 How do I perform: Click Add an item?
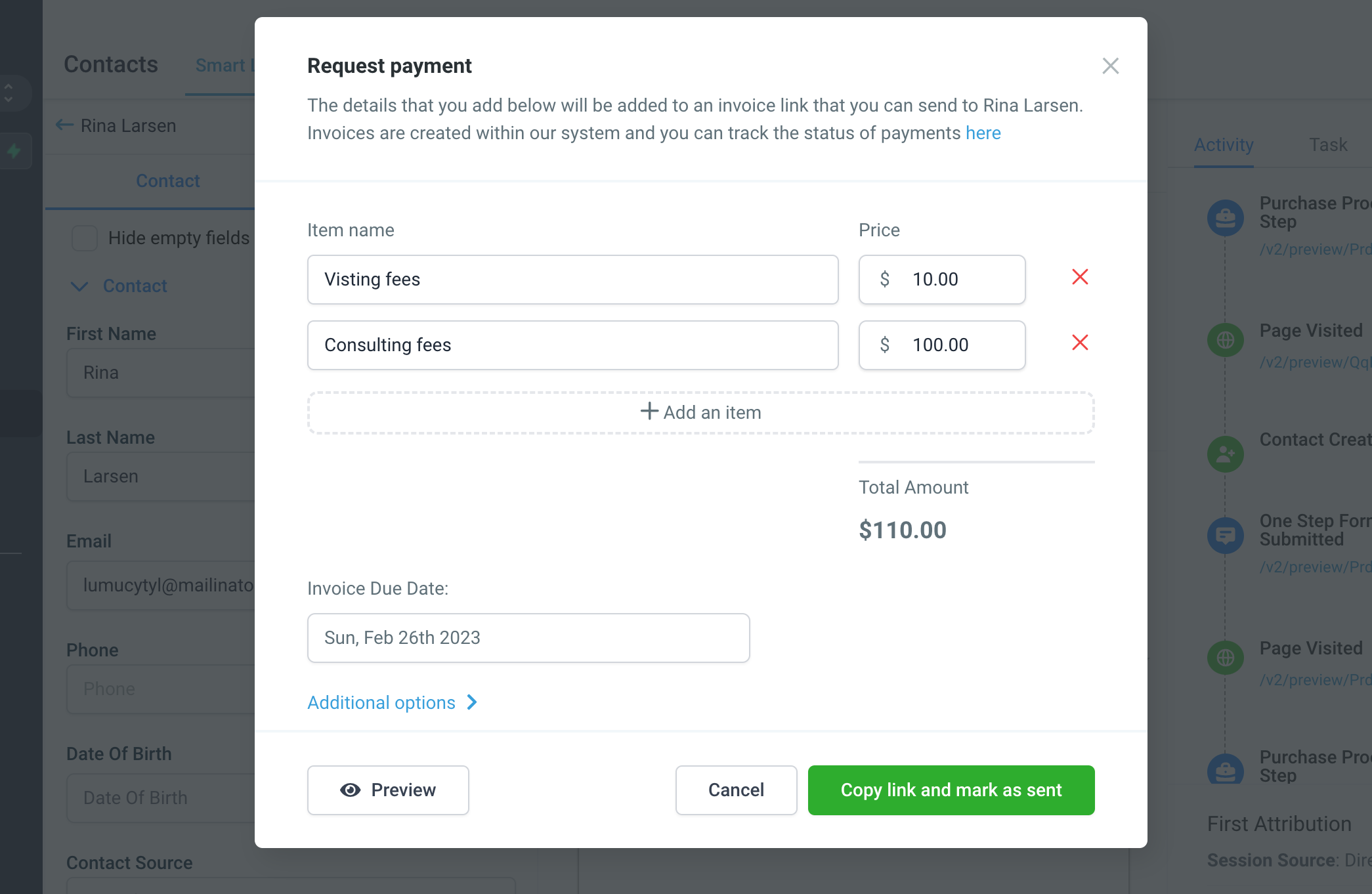pos(700,412)
